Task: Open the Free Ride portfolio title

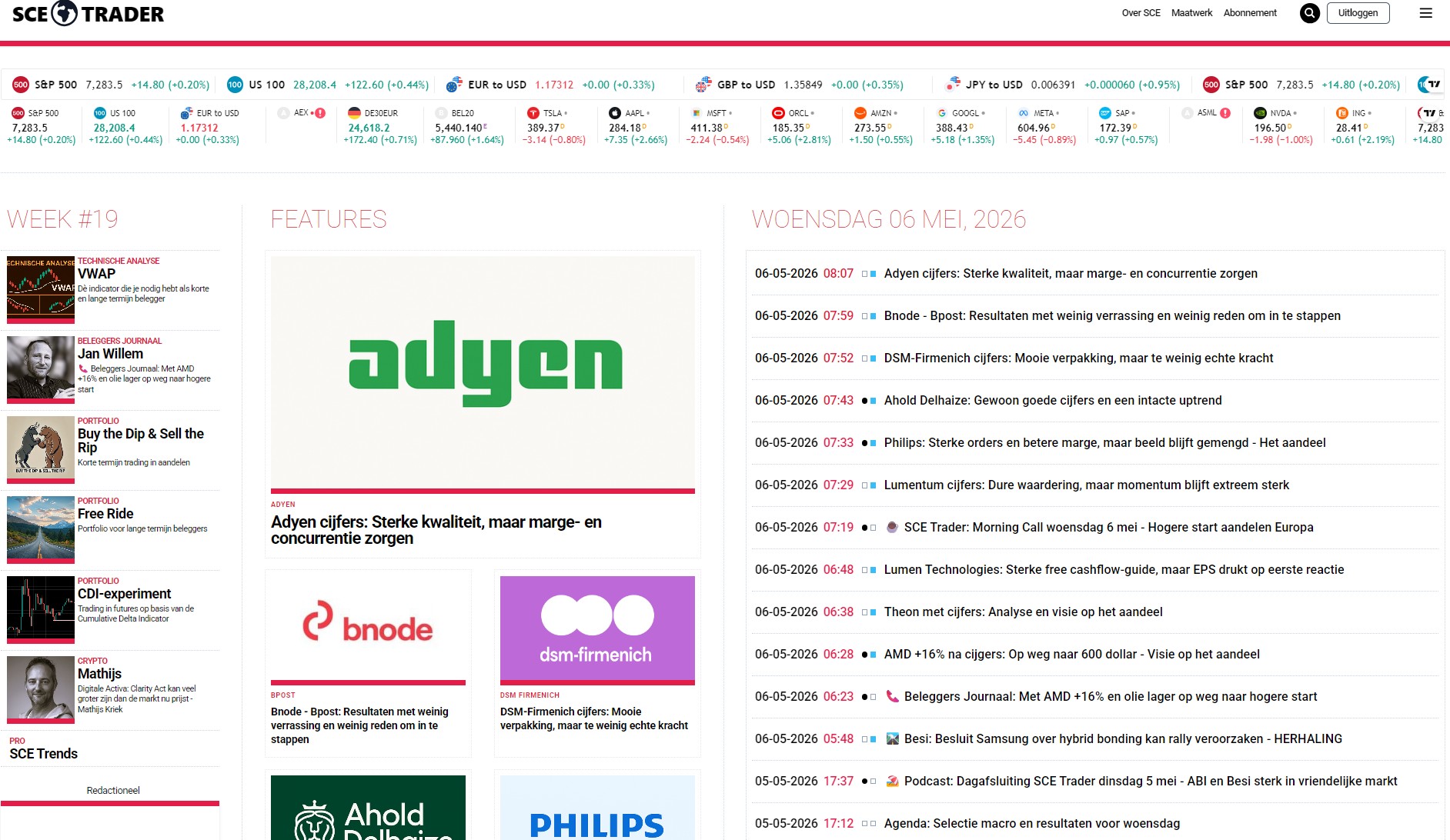Action: (x=105, y=514)
